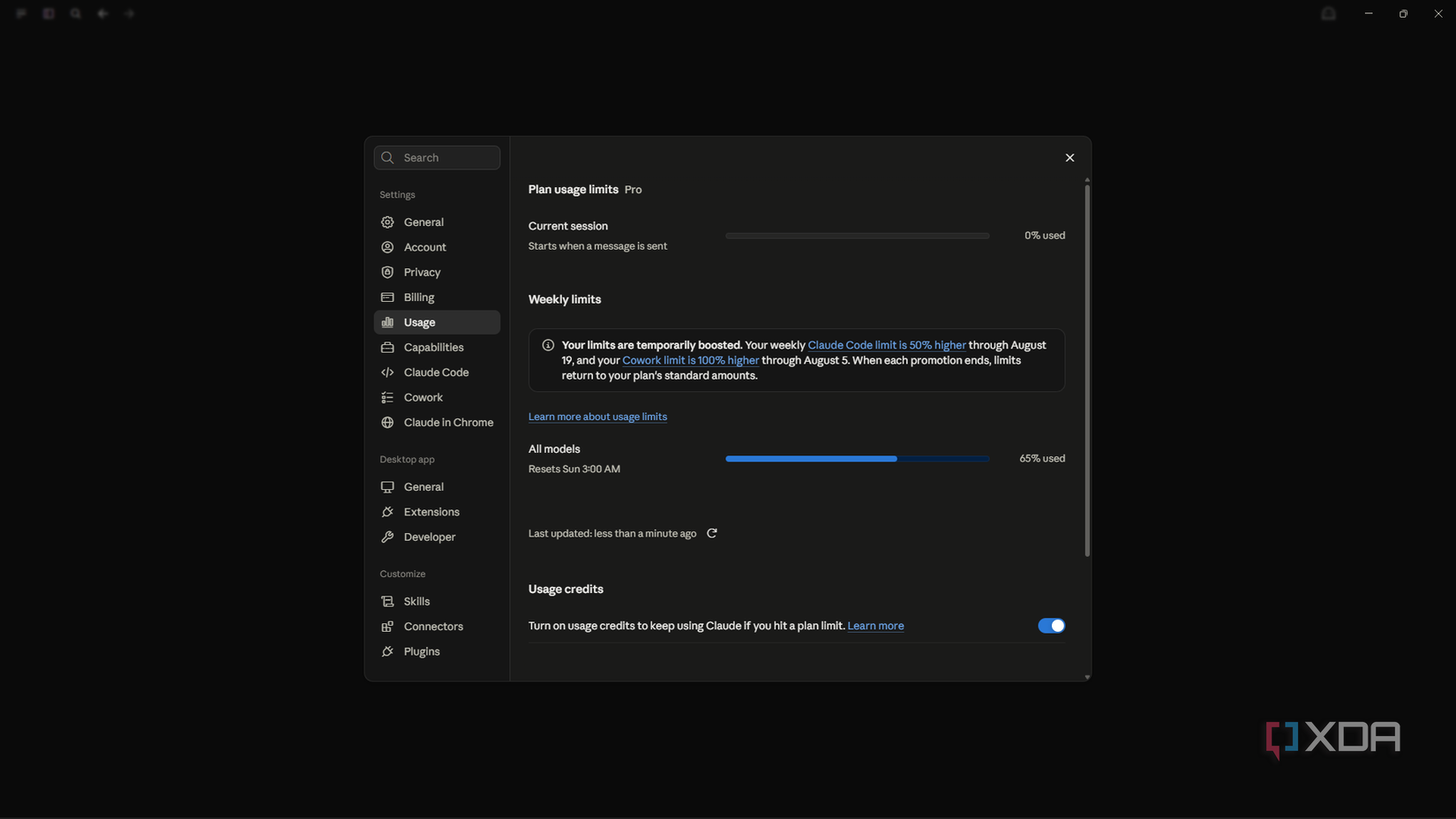
Task: Click the 'Current session' label
Action: click(x=568, y=226)
